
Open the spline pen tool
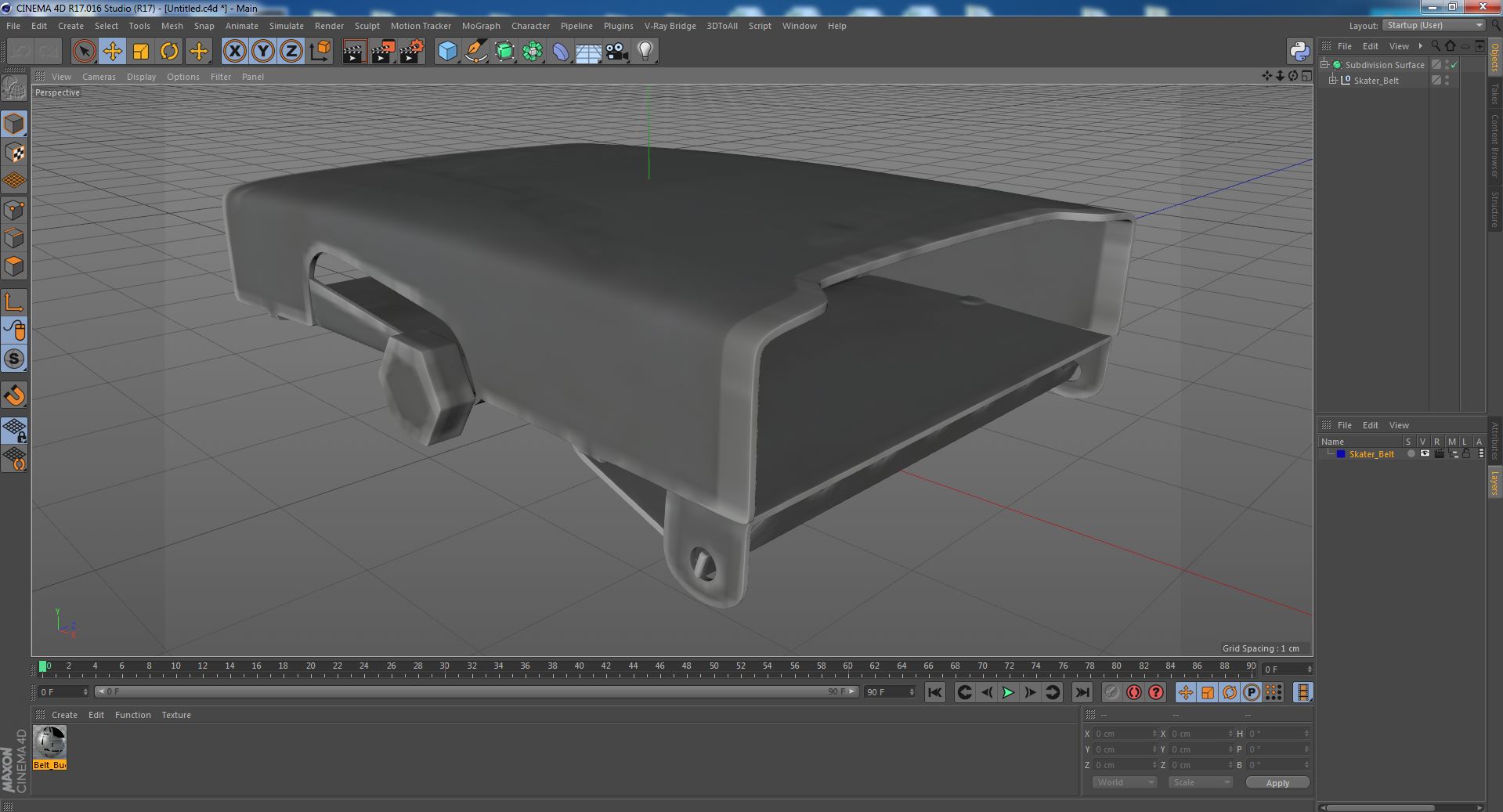point(475,52)
